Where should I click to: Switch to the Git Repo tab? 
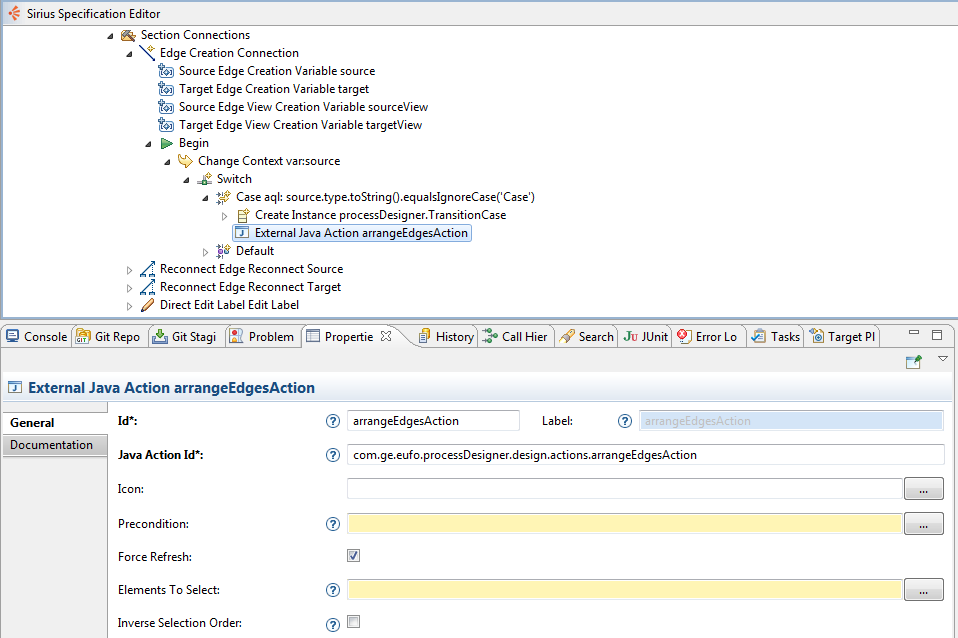click(x=108, y=337)
